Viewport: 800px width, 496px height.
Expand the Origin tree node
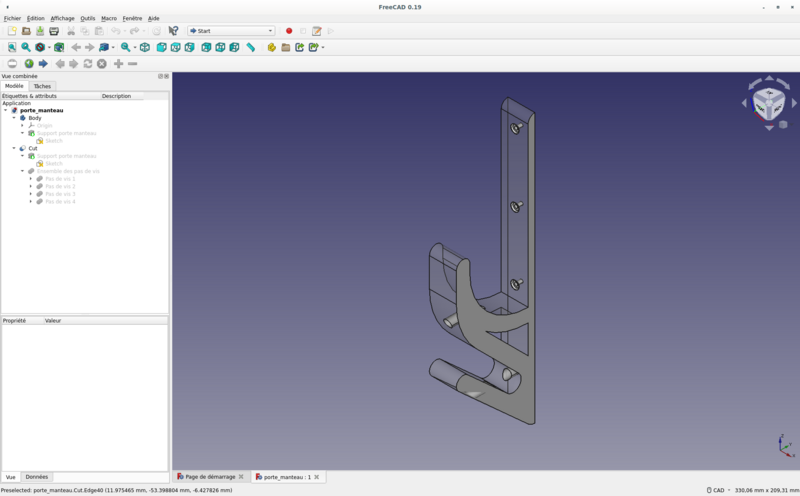(x=22, y=126)
